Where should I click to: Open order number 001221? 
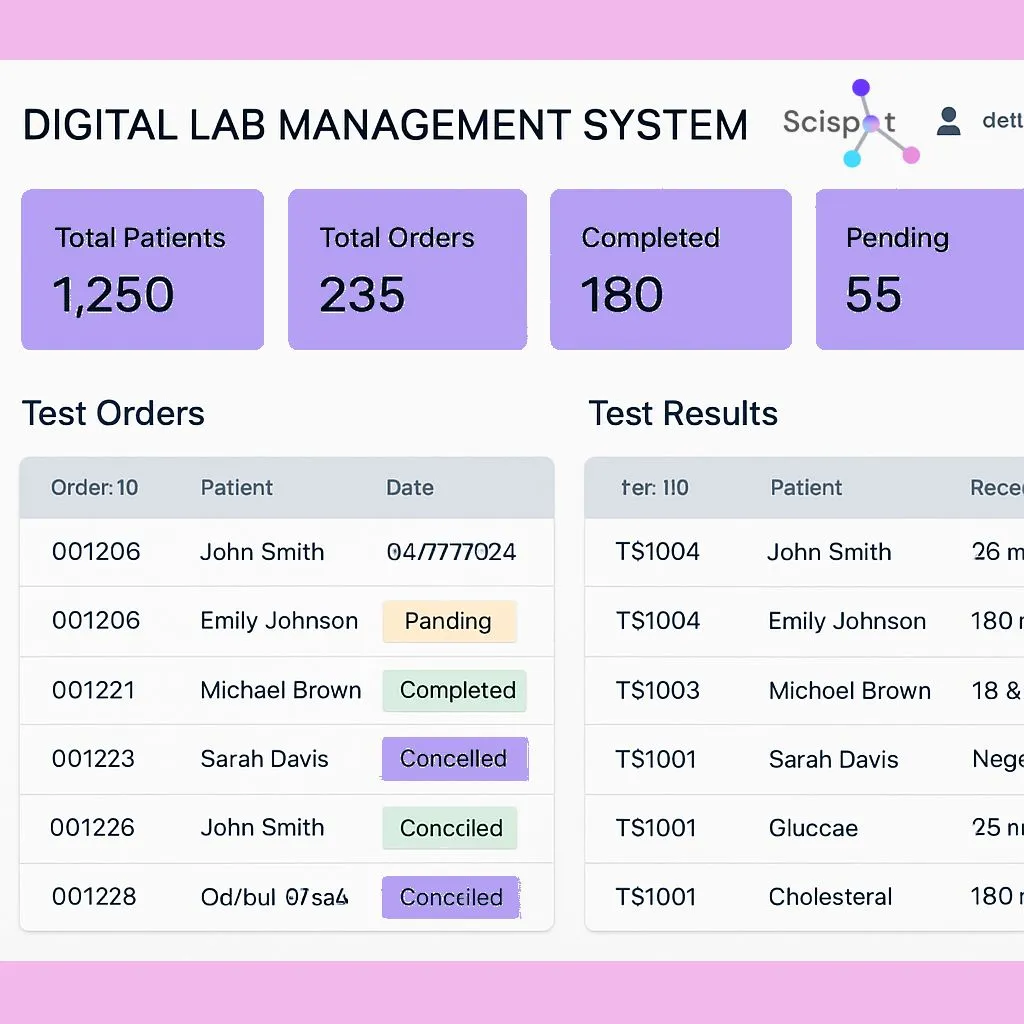93,690
